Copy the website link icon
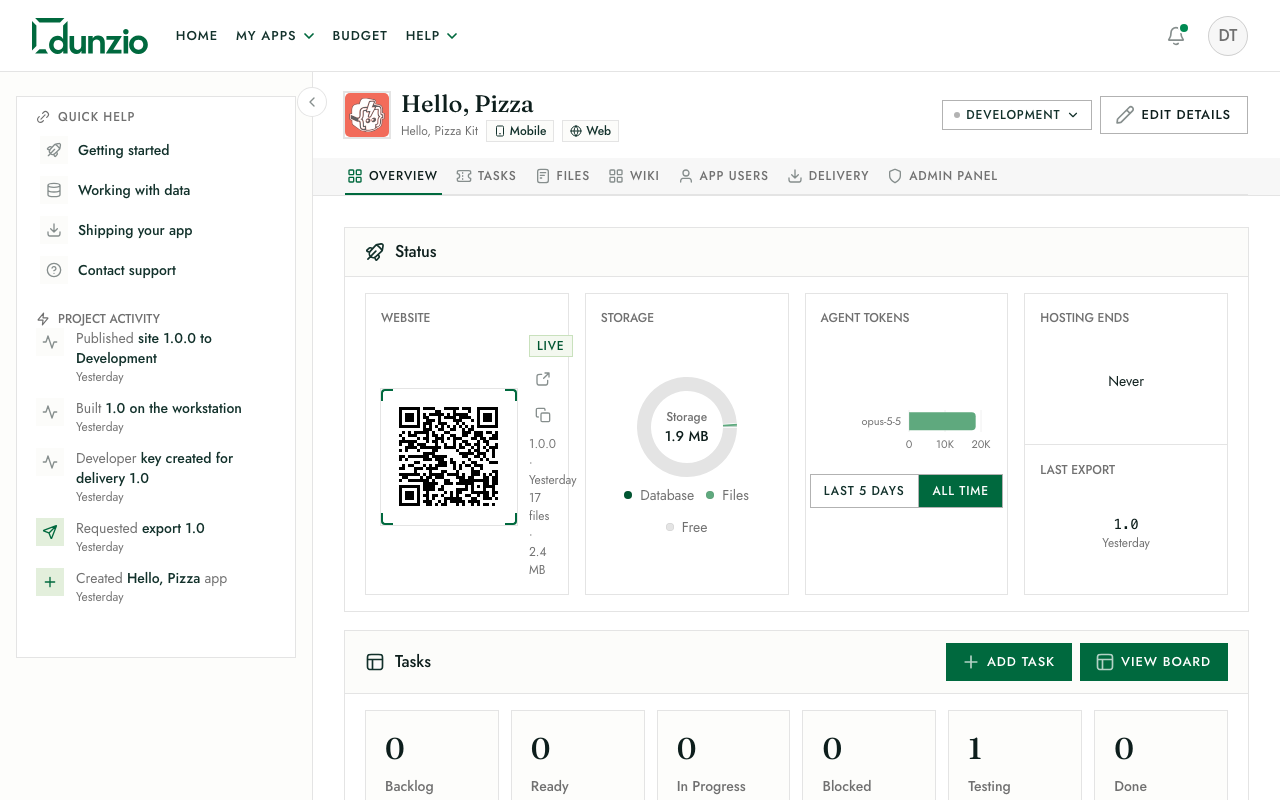Screen dimensions: 1280x800 coord(543,415)
